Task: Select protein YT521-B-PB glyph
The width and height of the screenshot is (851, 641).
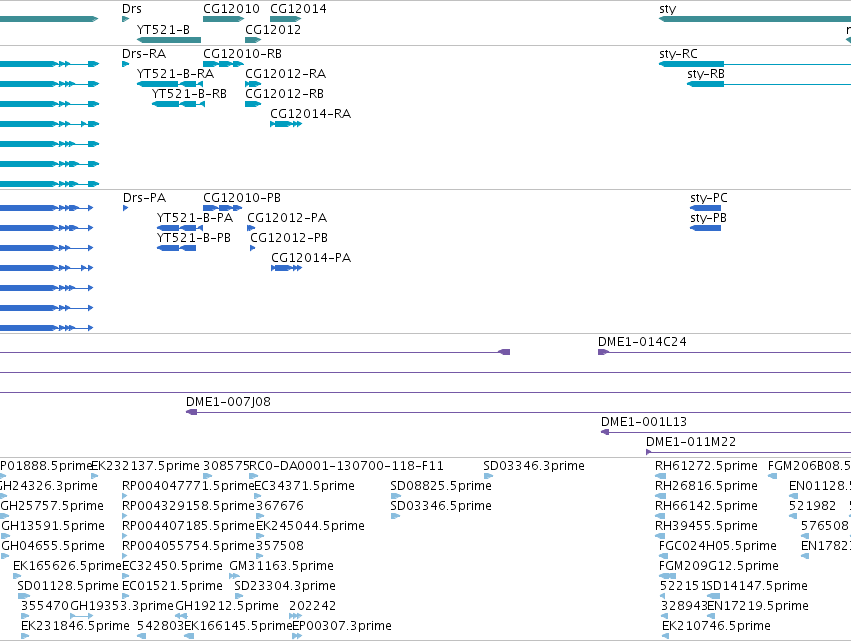Action: tap(176, 248)
